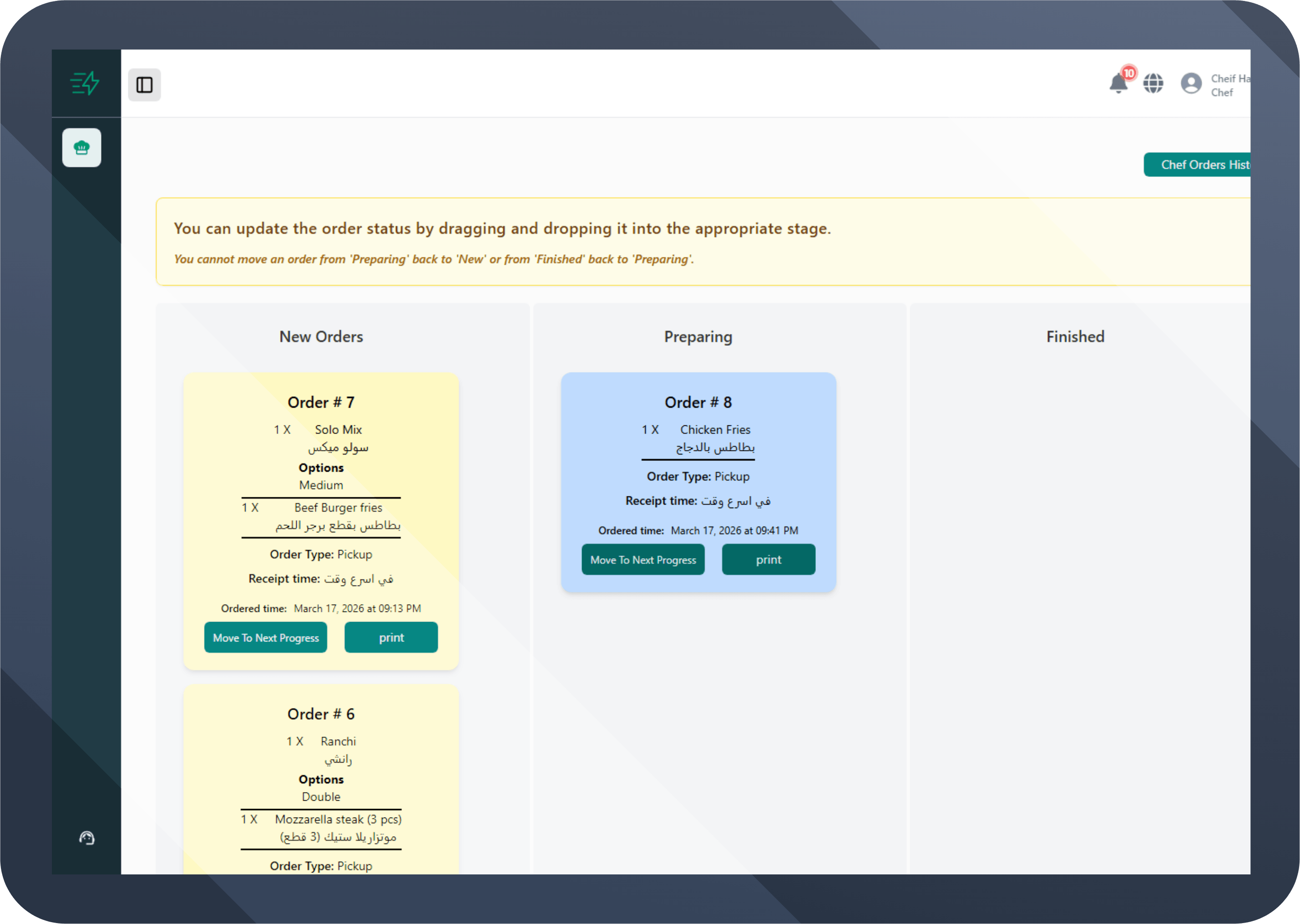Select the Finished column header
Screen dimensions: 1300x924
tap(1075, 336)
